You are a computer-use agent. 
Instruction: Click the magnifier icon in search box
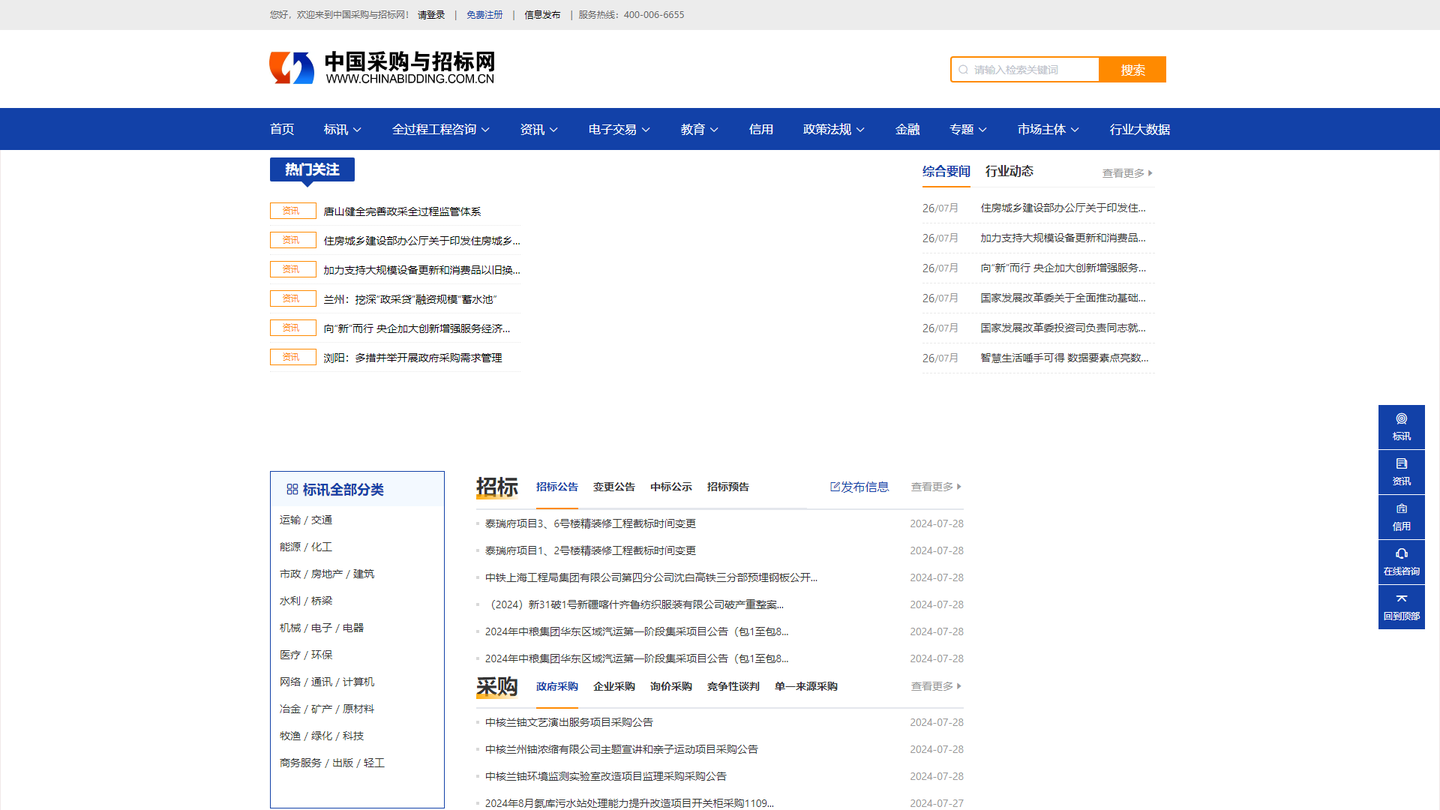click(963, 70)
